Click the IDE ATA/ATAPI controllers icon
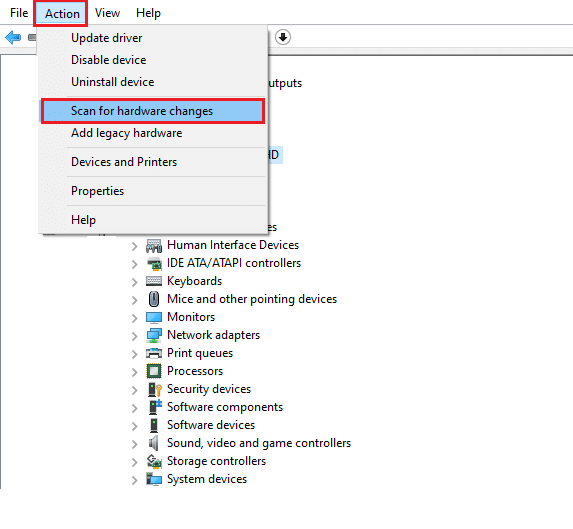Image resolution: width=573 pixels, height=529 pixels. coord(154,263)
